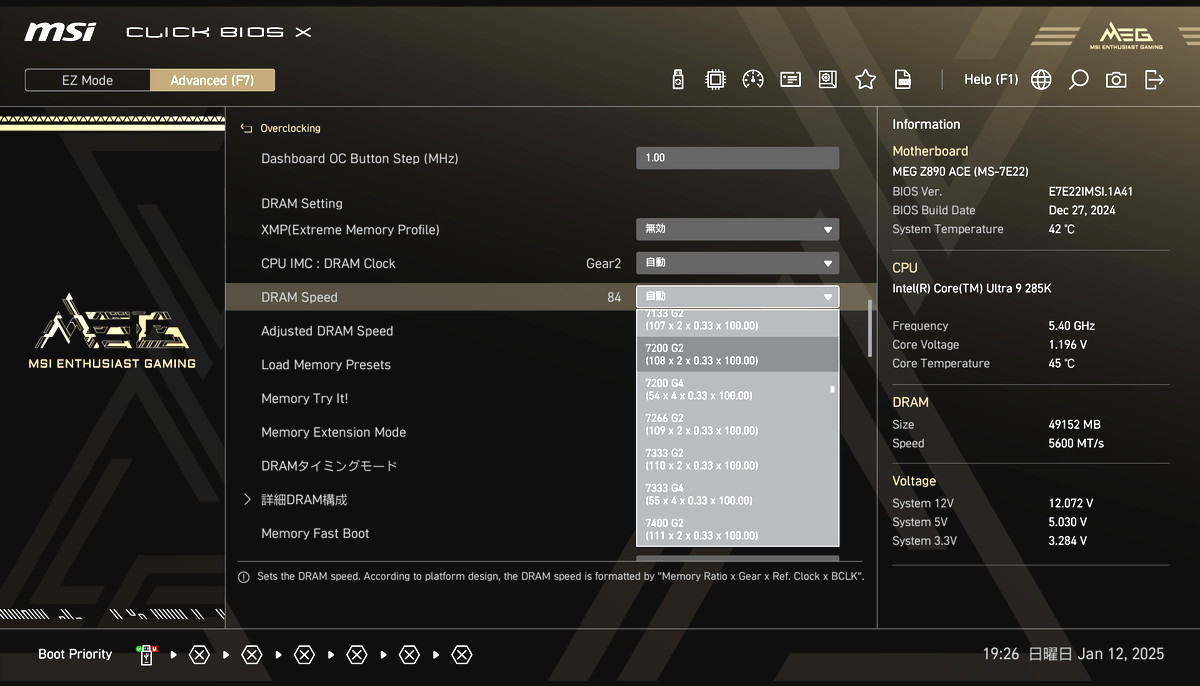Change language with the globe icon
The width and height of the screenshot is (1200, 686).
[1041, 80]
